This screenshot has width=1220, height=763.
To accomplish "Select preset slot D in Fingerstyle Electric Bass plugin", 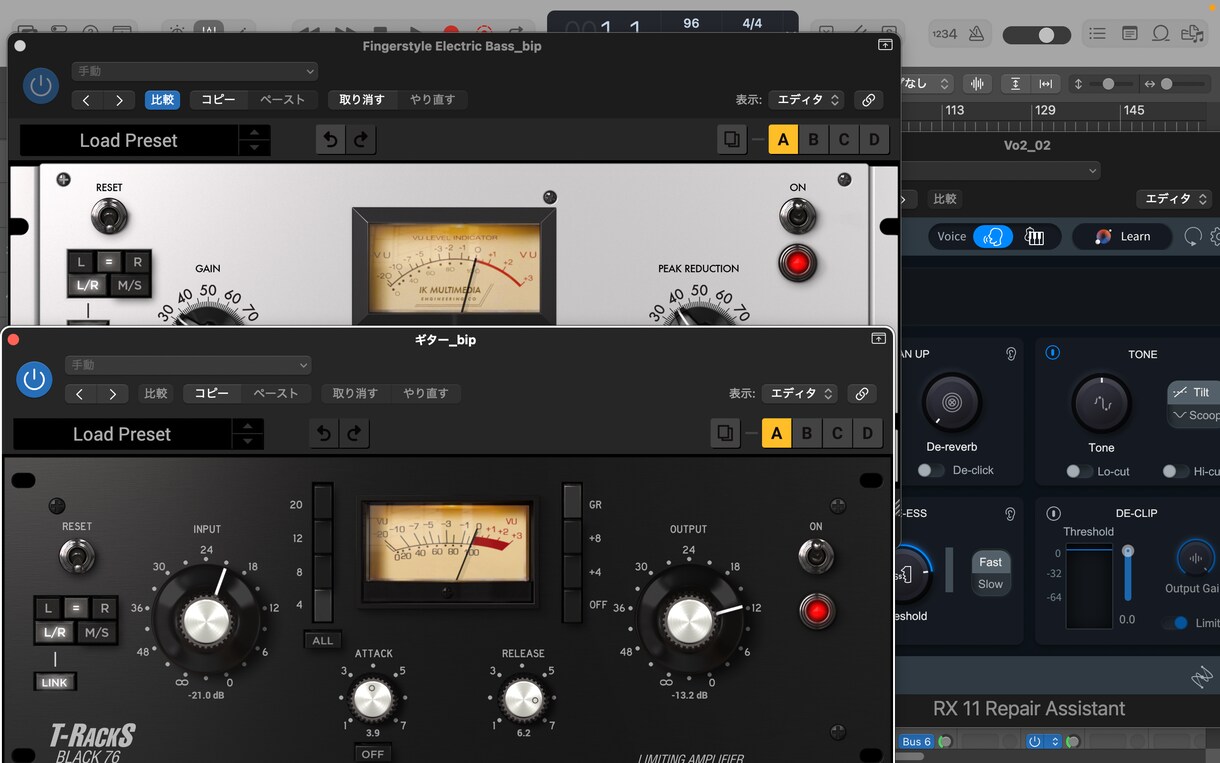I will [x=875, y=139].
